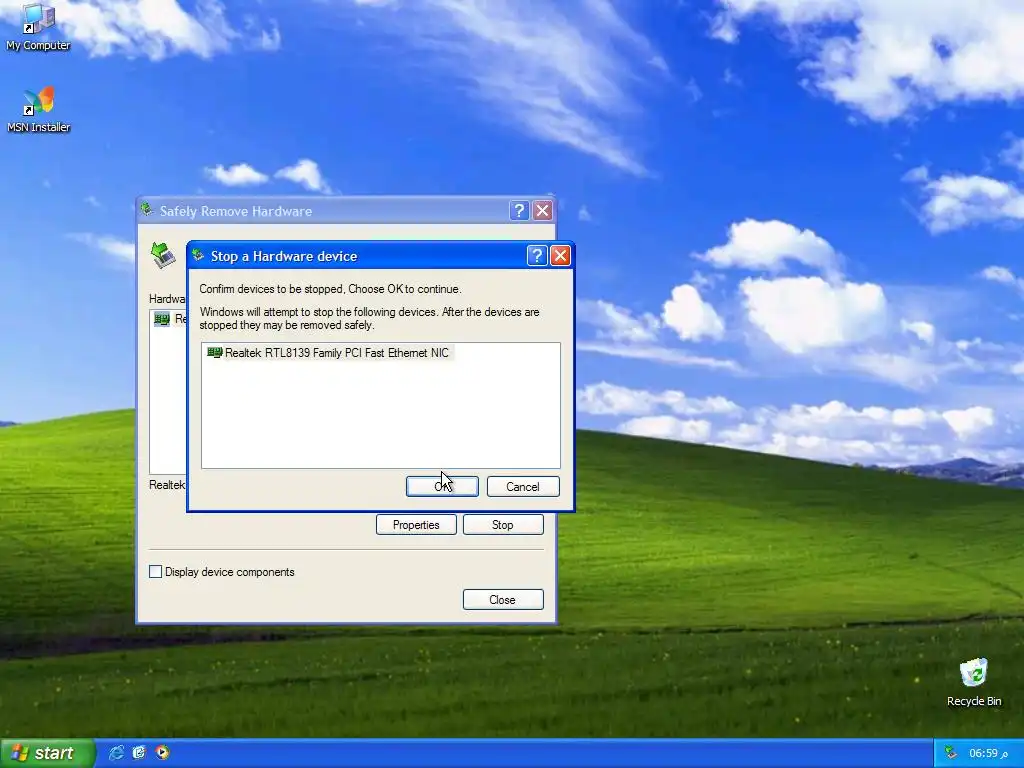Click the green arrow hardware icon in Safely Remove Hardware
The height and width of the screenshot is (768, 1024).
(163, 255)
